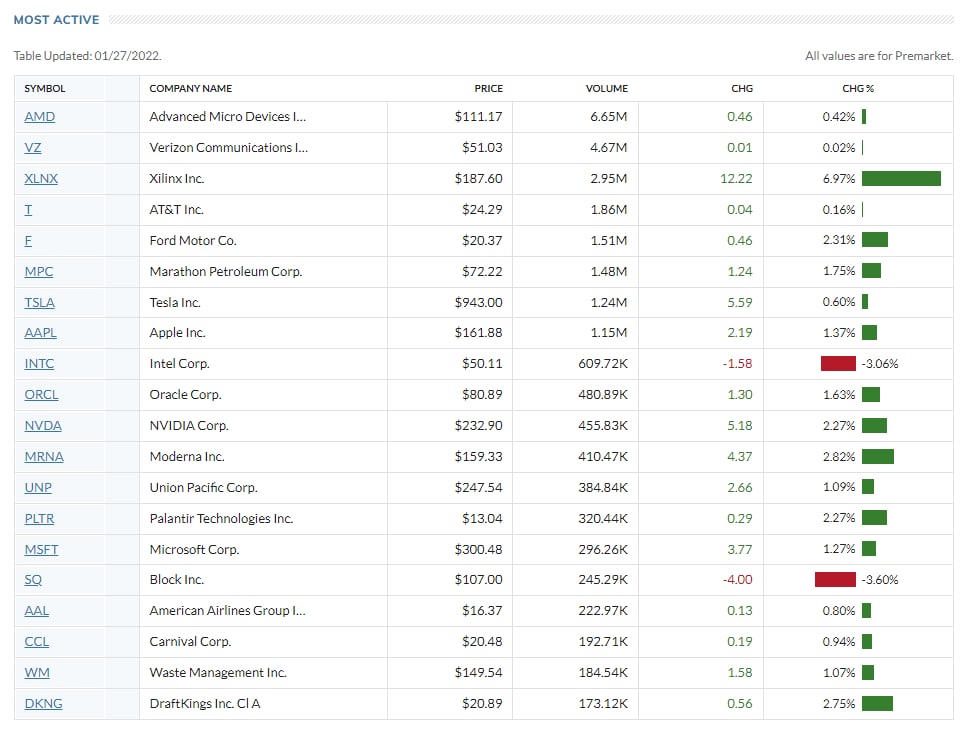
Task: Click the Union Pacific change 2.66
Action: [x=740, y=487]
